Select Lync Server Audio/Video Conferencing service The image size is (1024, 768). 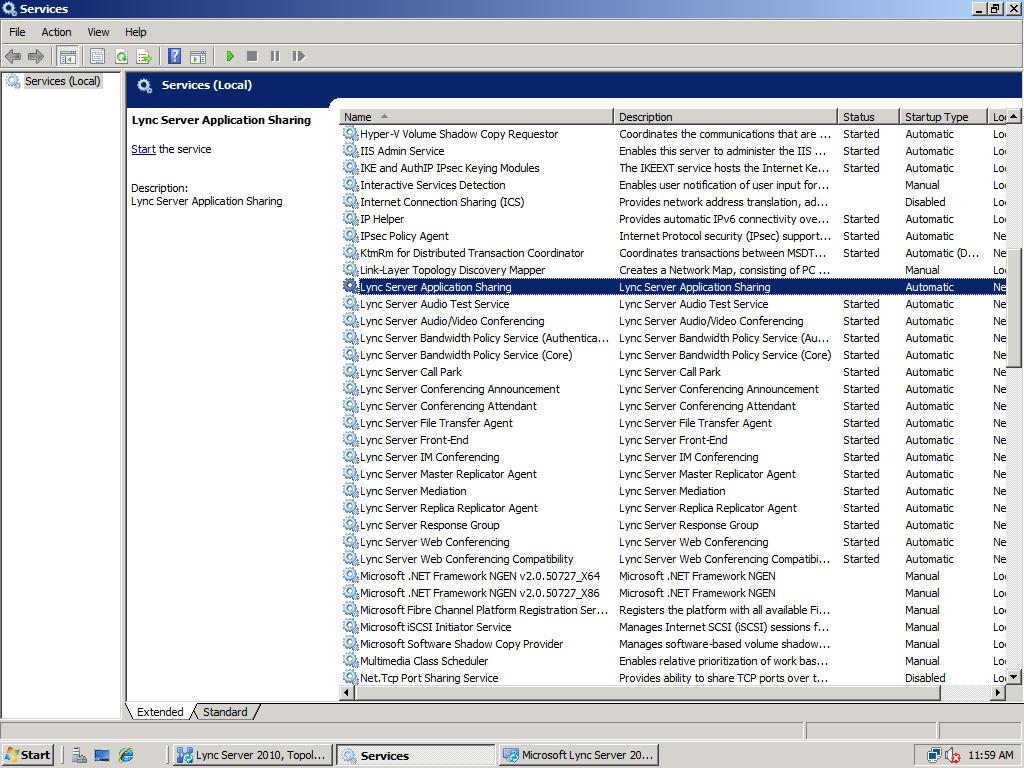pyautogui.click(x=673, y=321)
